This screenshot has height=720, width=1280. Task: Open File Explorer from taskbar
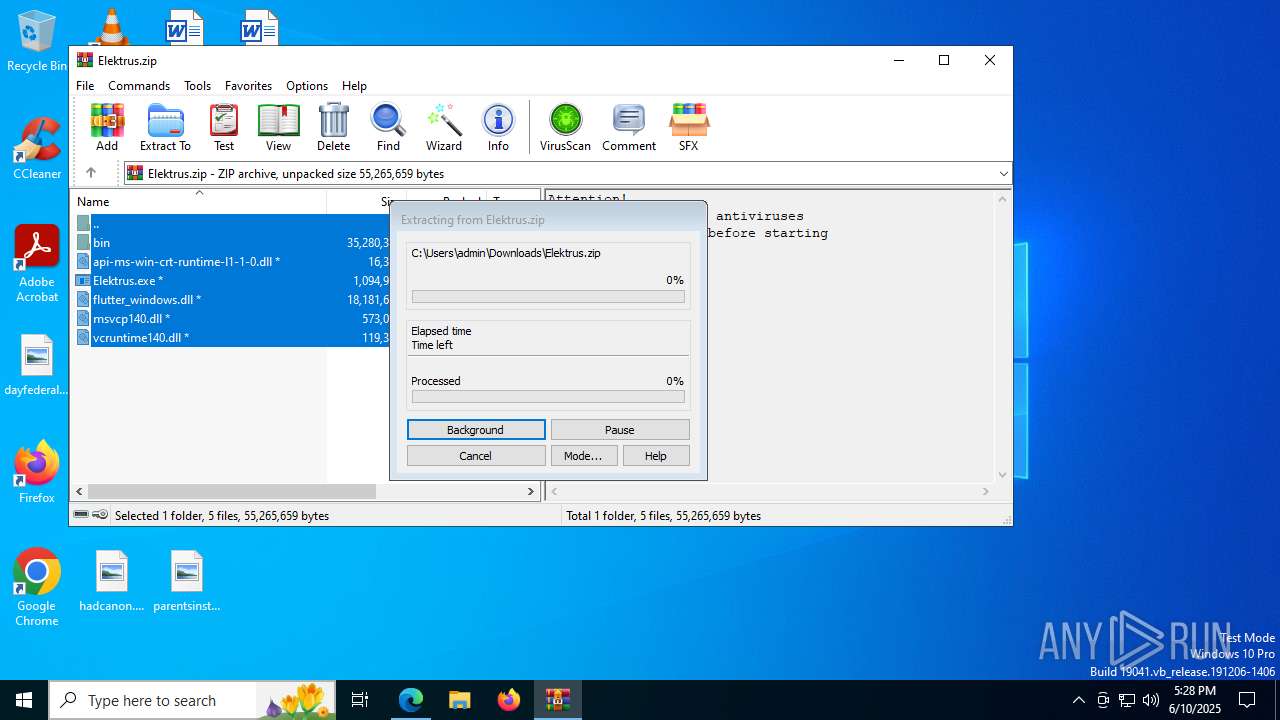459,700
